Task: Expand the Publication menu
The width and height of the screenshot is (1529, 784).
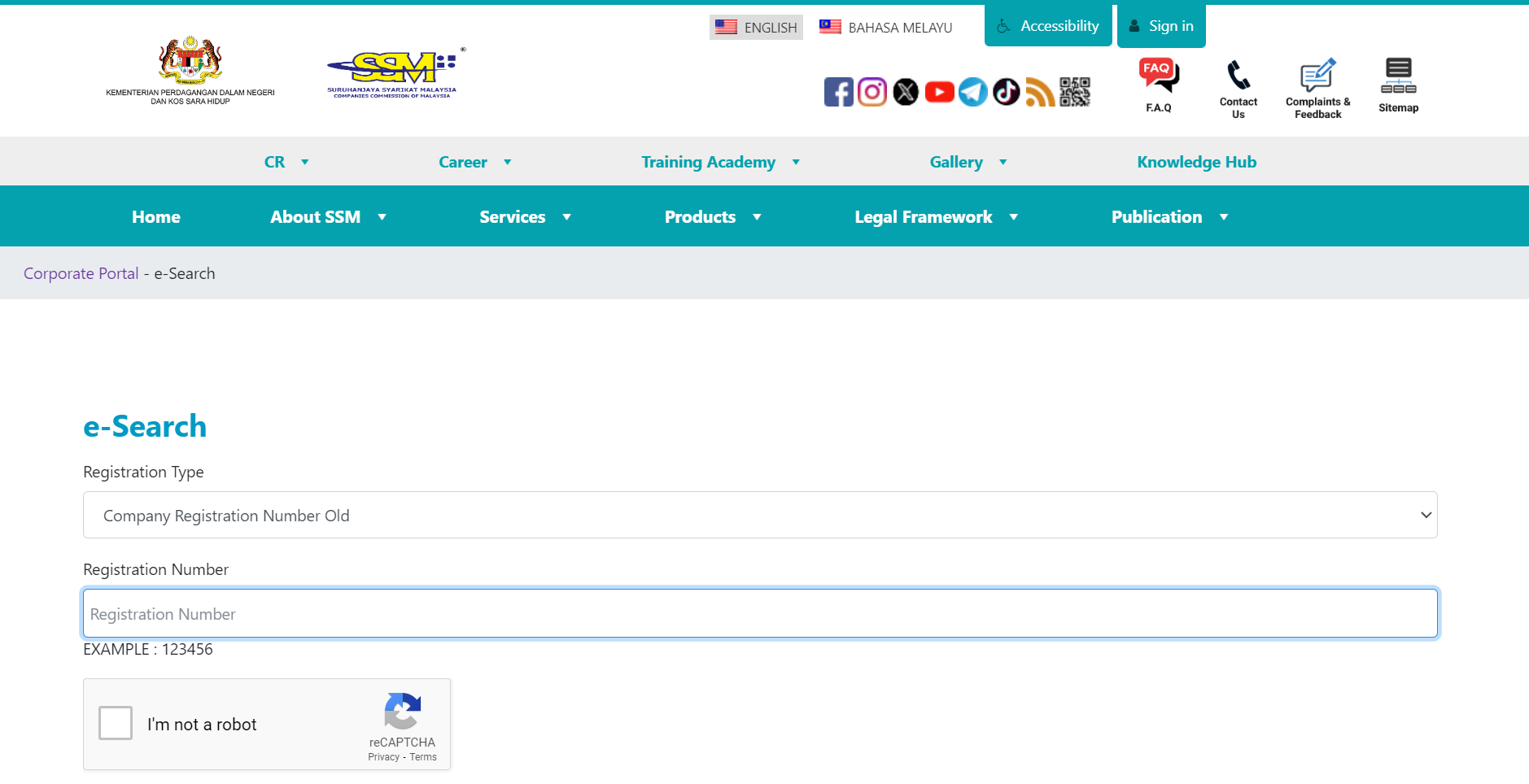Action: tap(1169, 216)
